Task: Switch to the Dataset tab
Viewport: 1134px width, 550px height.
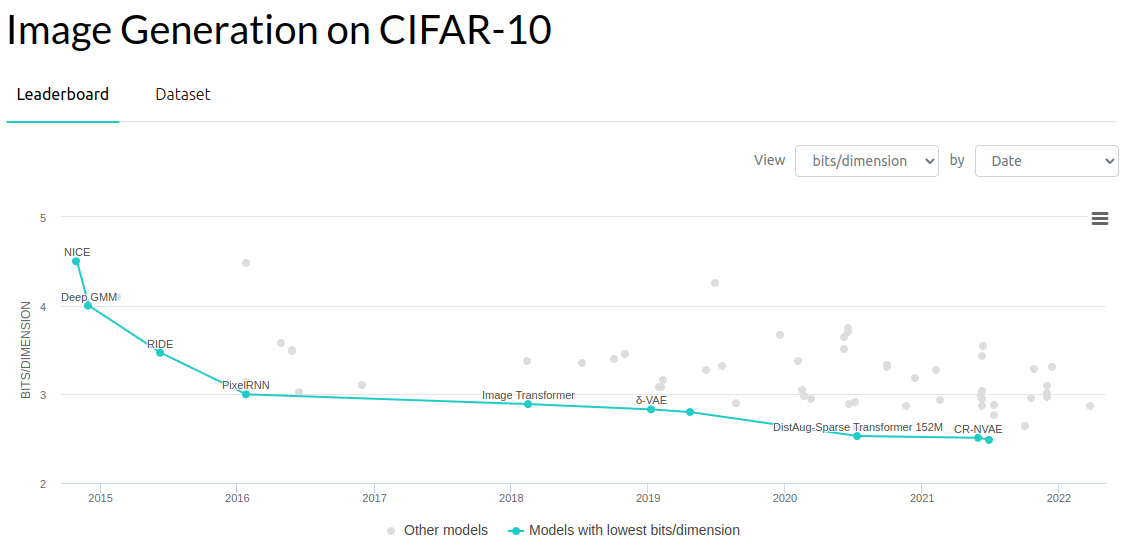Action: coord(183,94)
